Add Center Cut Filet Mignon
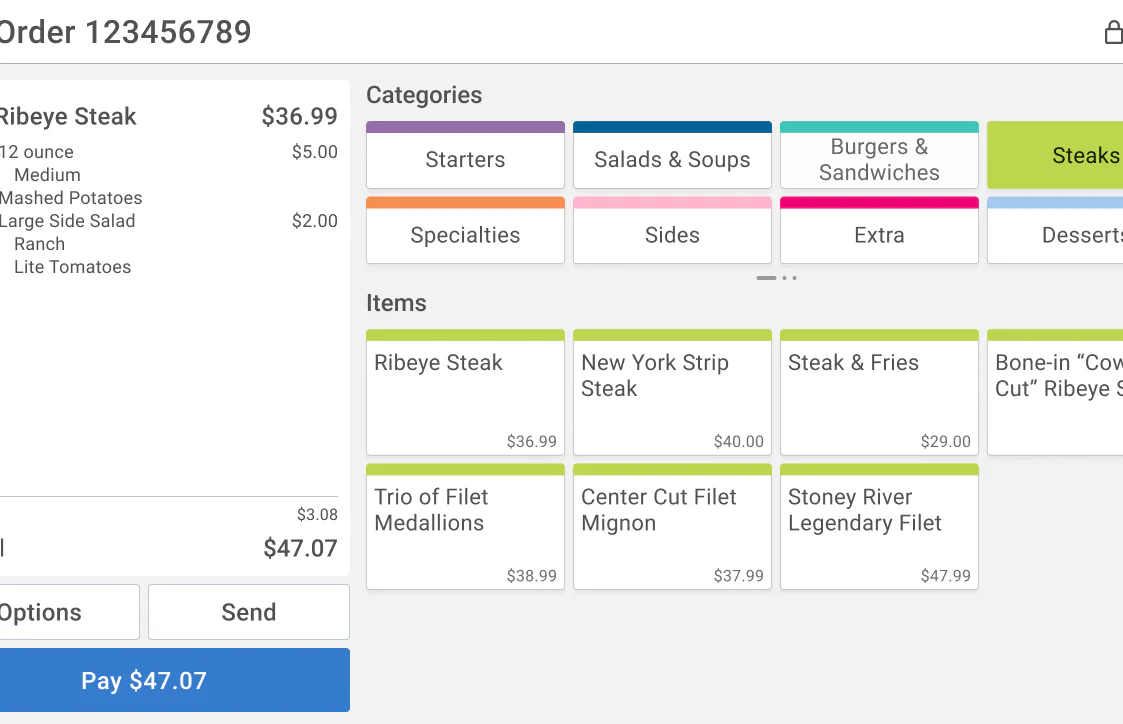The image size is (1123, 724). (x=673, y=527)
